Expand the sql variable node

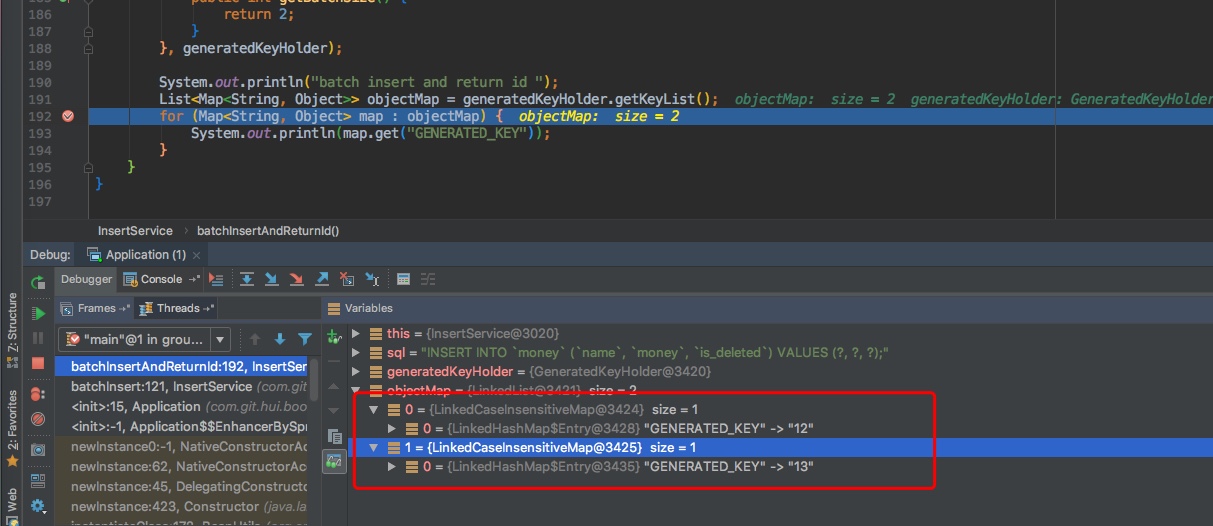(356, 352)
